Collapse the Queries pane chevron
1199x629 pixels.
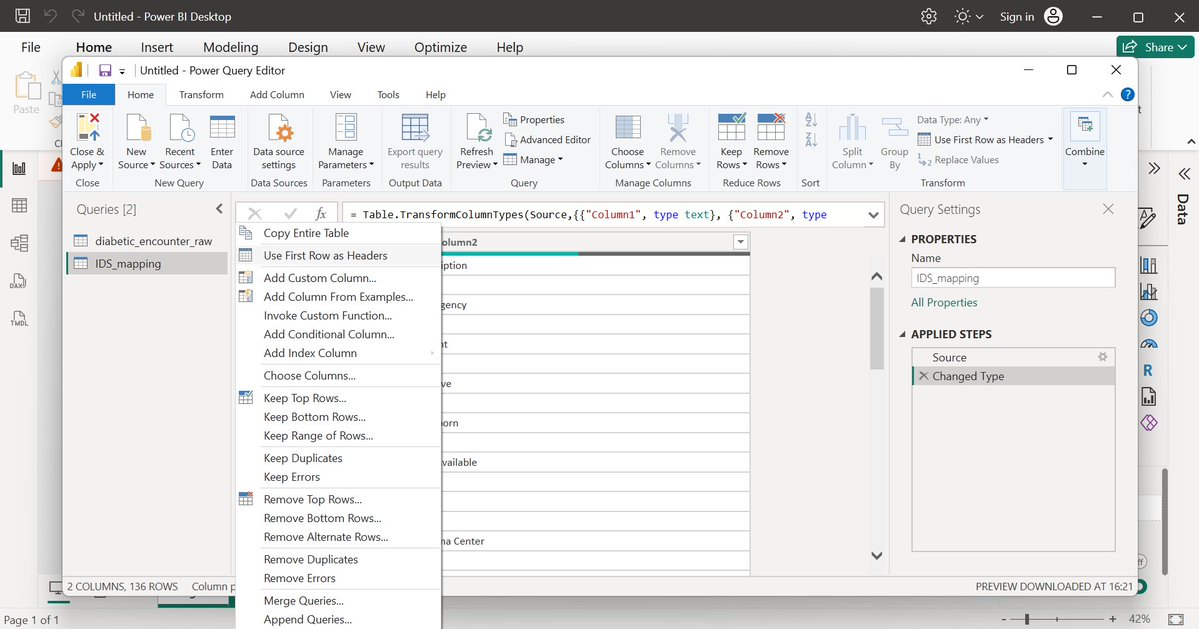tap(219, 209)
